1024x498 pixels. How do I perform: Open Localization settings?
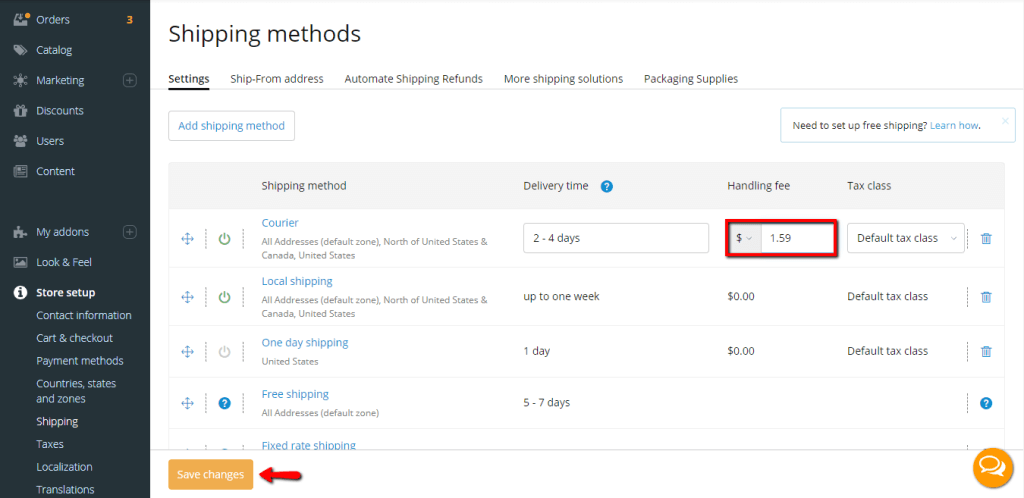coord(64,467)
